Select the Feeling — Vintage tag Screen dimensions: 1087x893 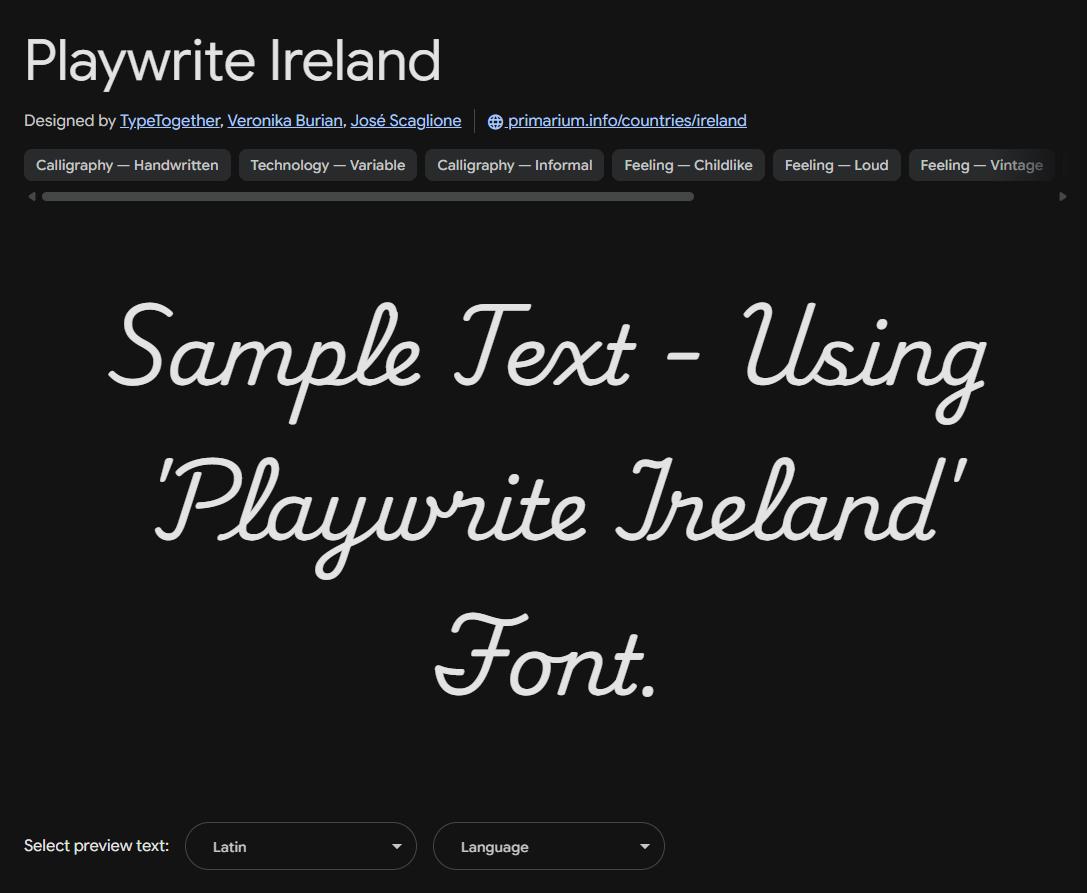[982, 165]
